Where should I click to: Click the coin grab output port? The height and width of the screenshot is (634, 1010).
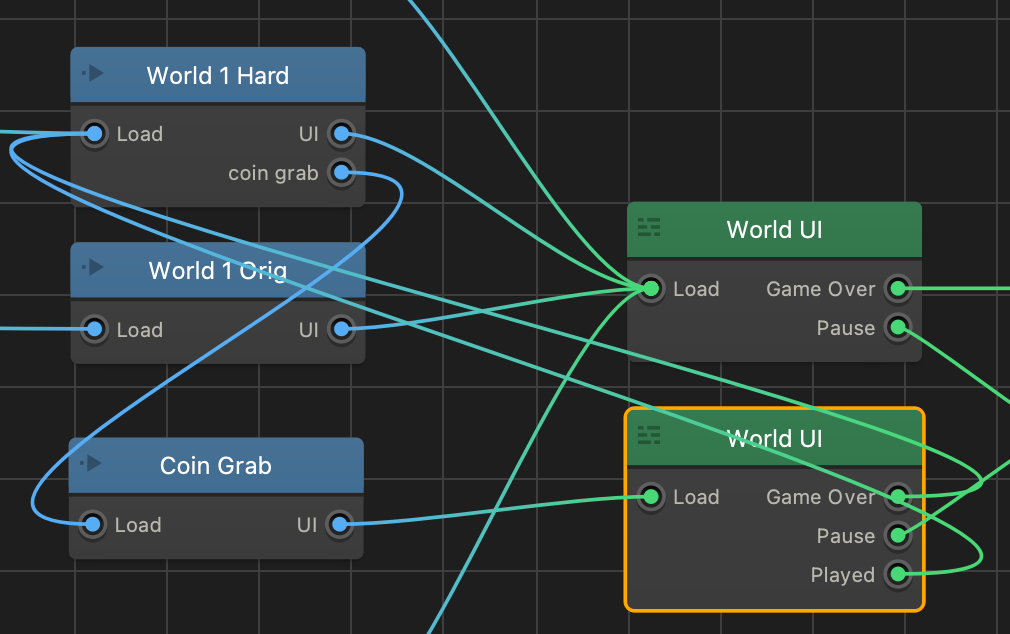point(341,173)
